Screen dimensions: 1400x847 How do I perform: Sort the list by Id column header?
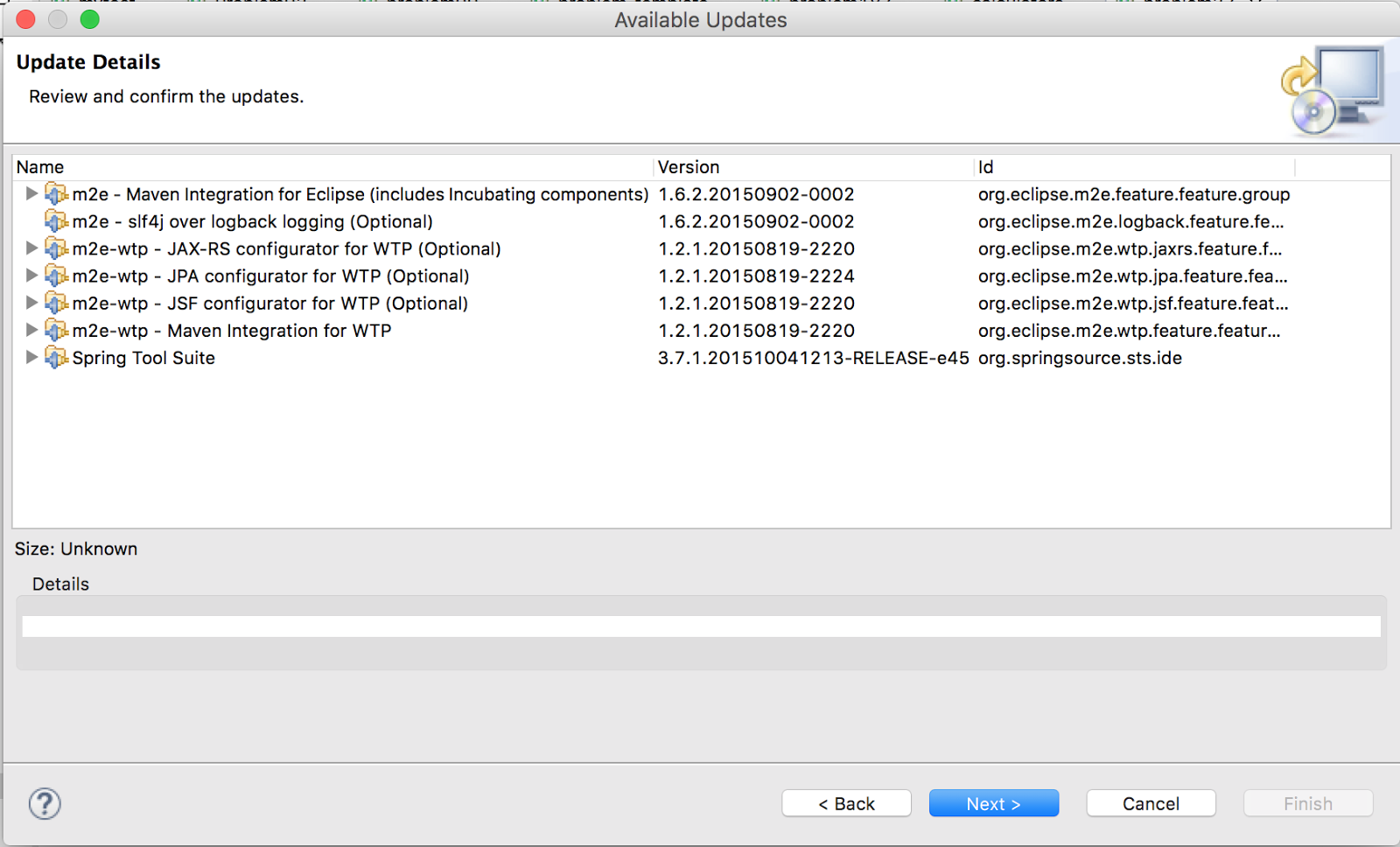[1134, 167]
